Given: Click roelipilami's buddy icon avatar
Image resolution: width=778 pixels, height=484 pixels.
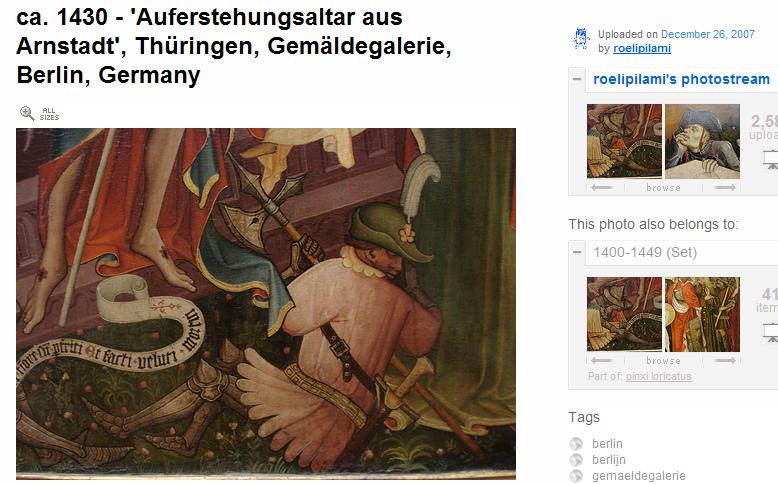Looking at the screenshot, I should click(581, 38).
